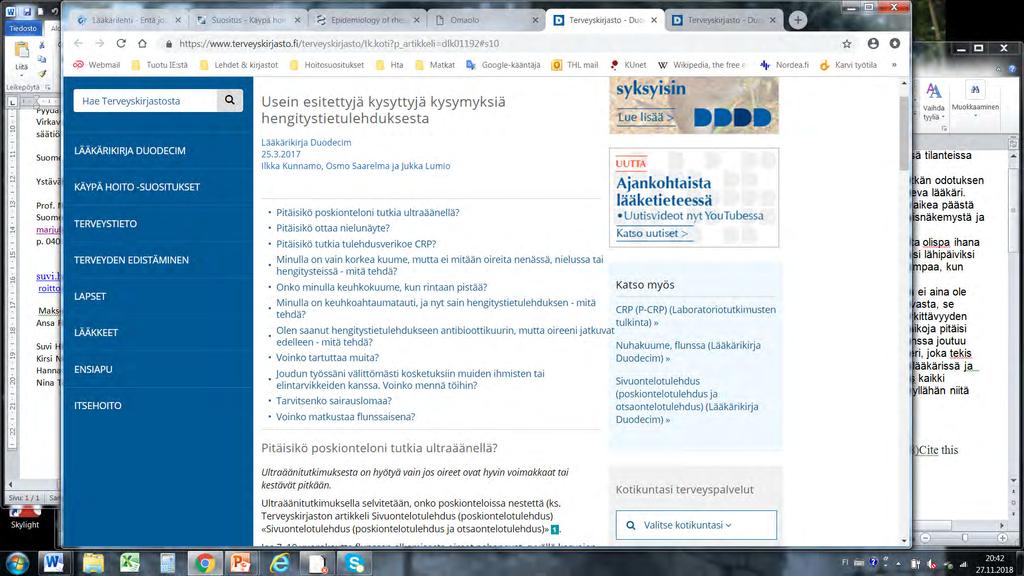Viewport: 1024px width, 576px height.
Task: Open CRP (P-CRP) related article link
Action: click(696, 316)
